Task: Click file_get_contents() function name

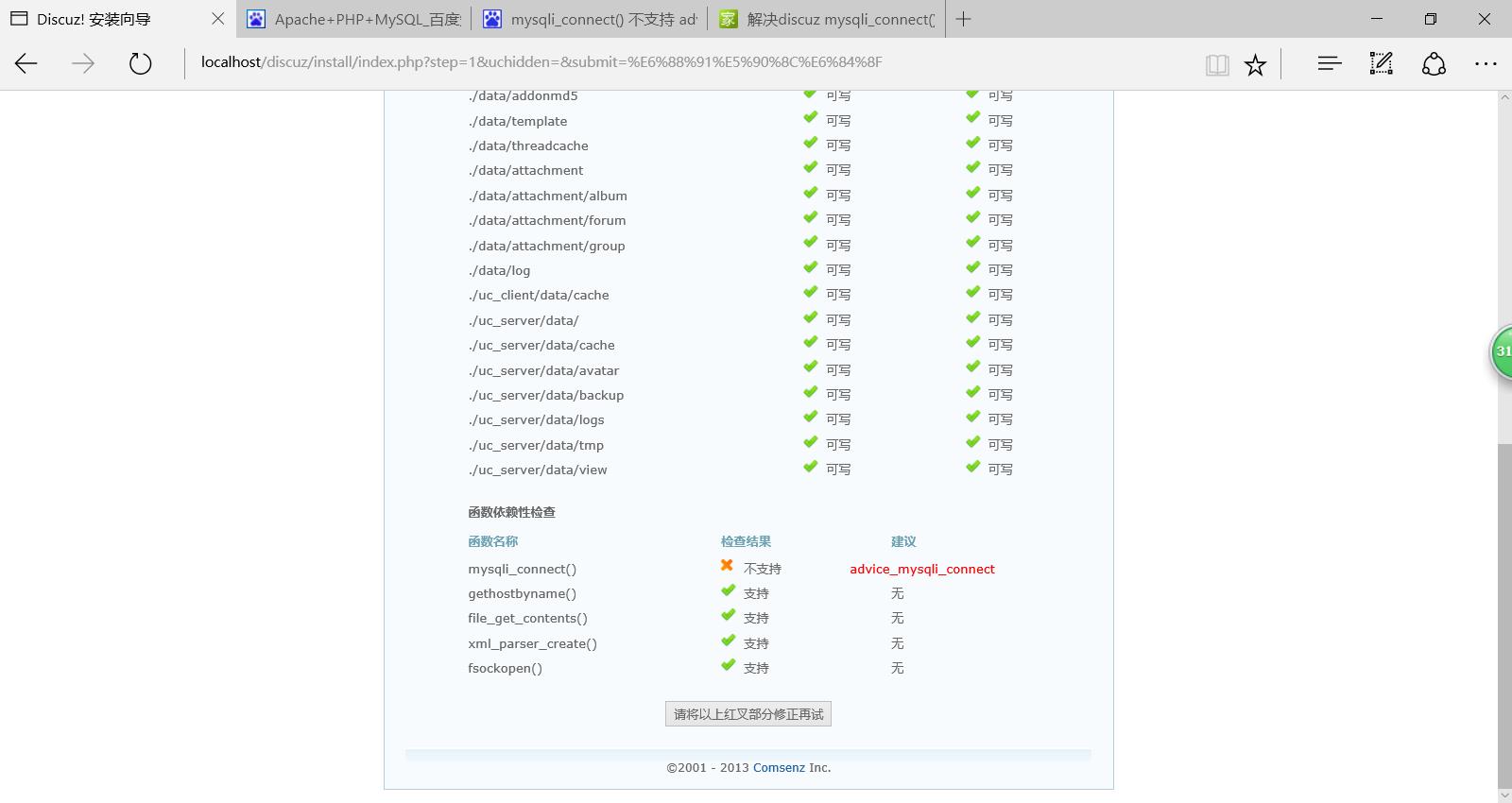Action: click(527, 618)
